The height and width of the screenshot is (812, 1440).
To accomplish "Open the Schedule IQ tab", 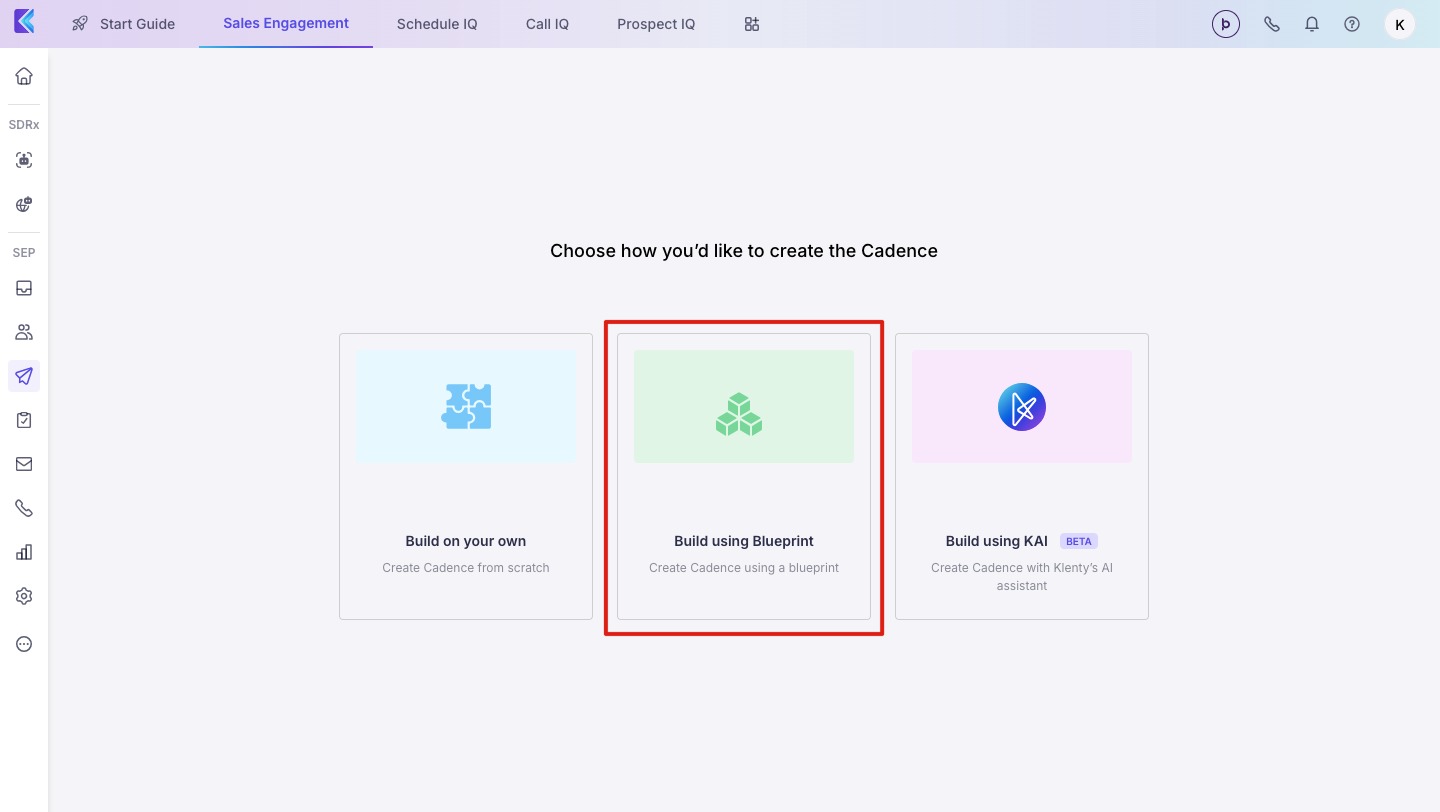I will tap(437, 24).
